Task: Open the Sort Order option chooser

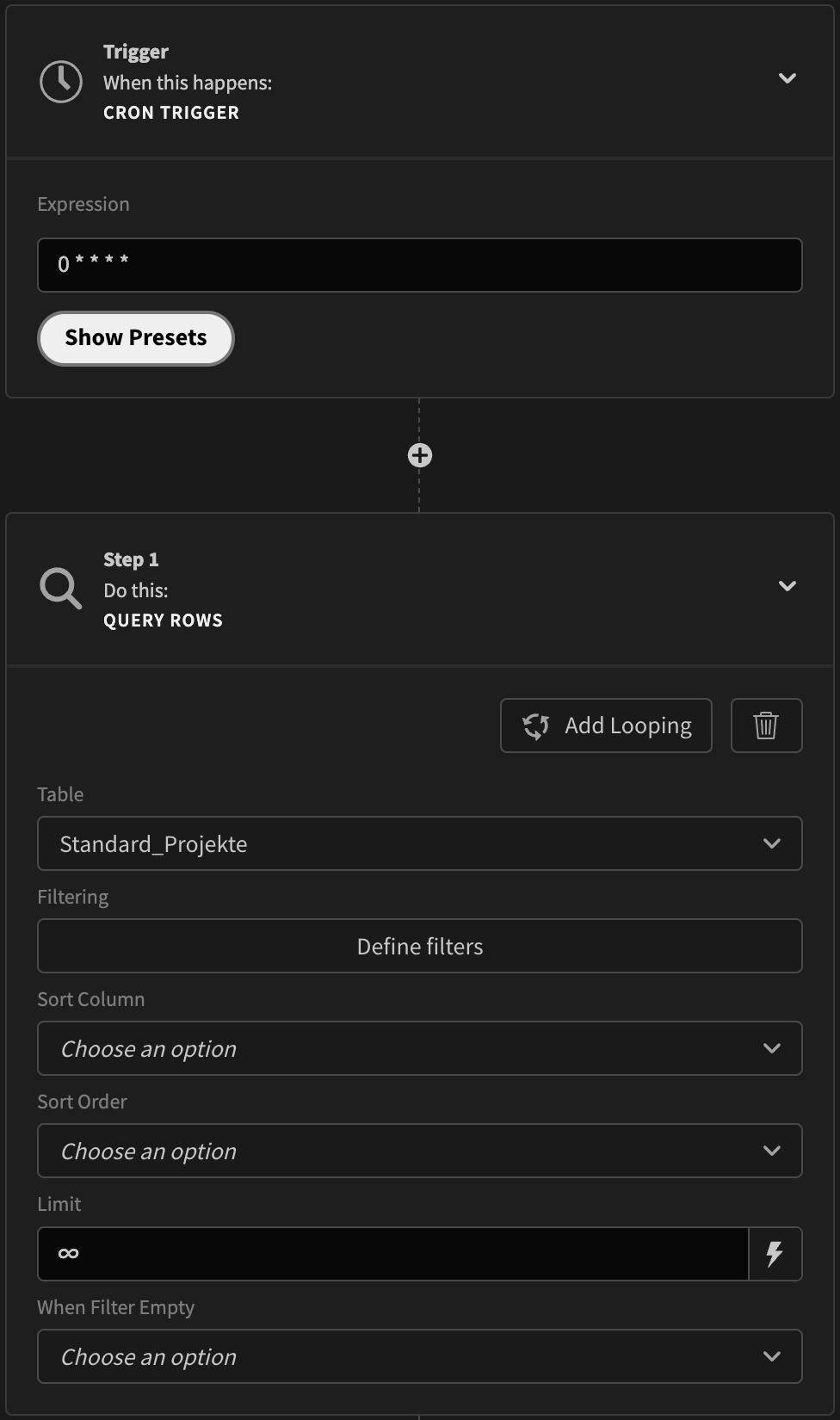Action: (419, 1151)
